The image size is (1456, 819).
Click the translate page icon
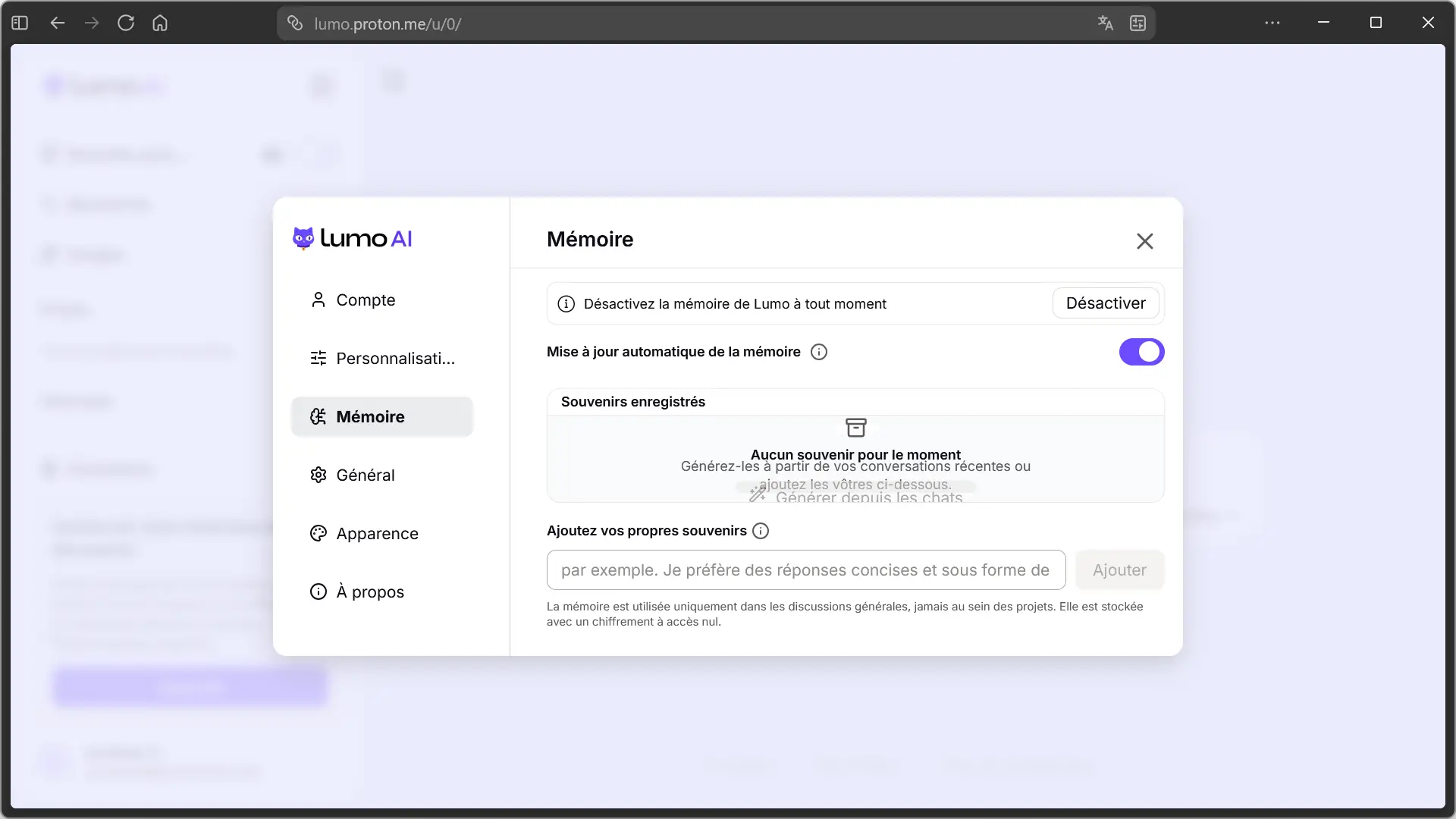coord(1106,24)
